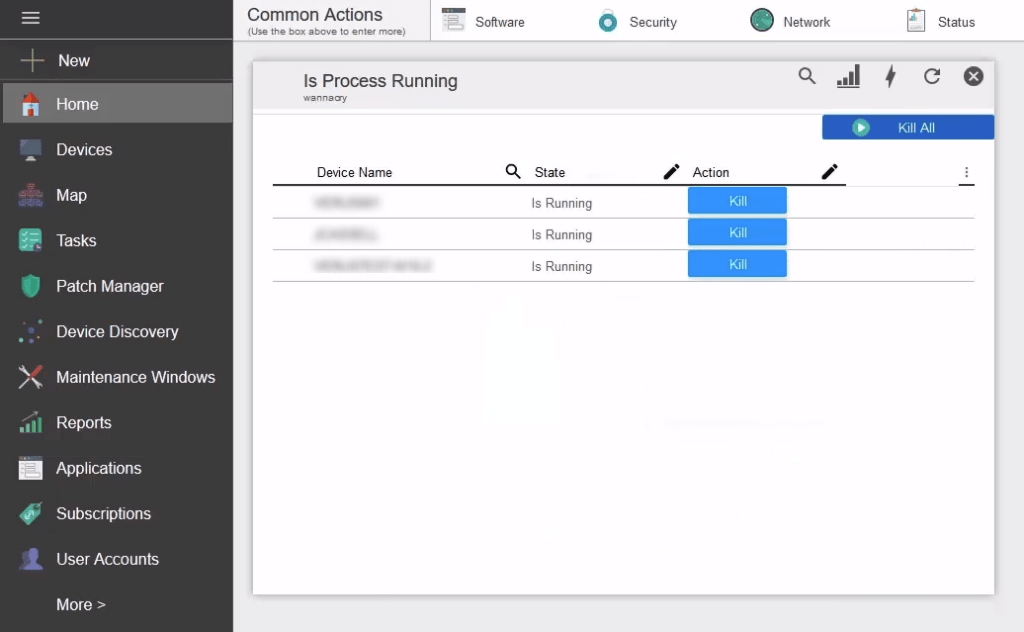Click the search magnifier in panel header
This screenshot has height=632, width=1024.
[807, 76]
